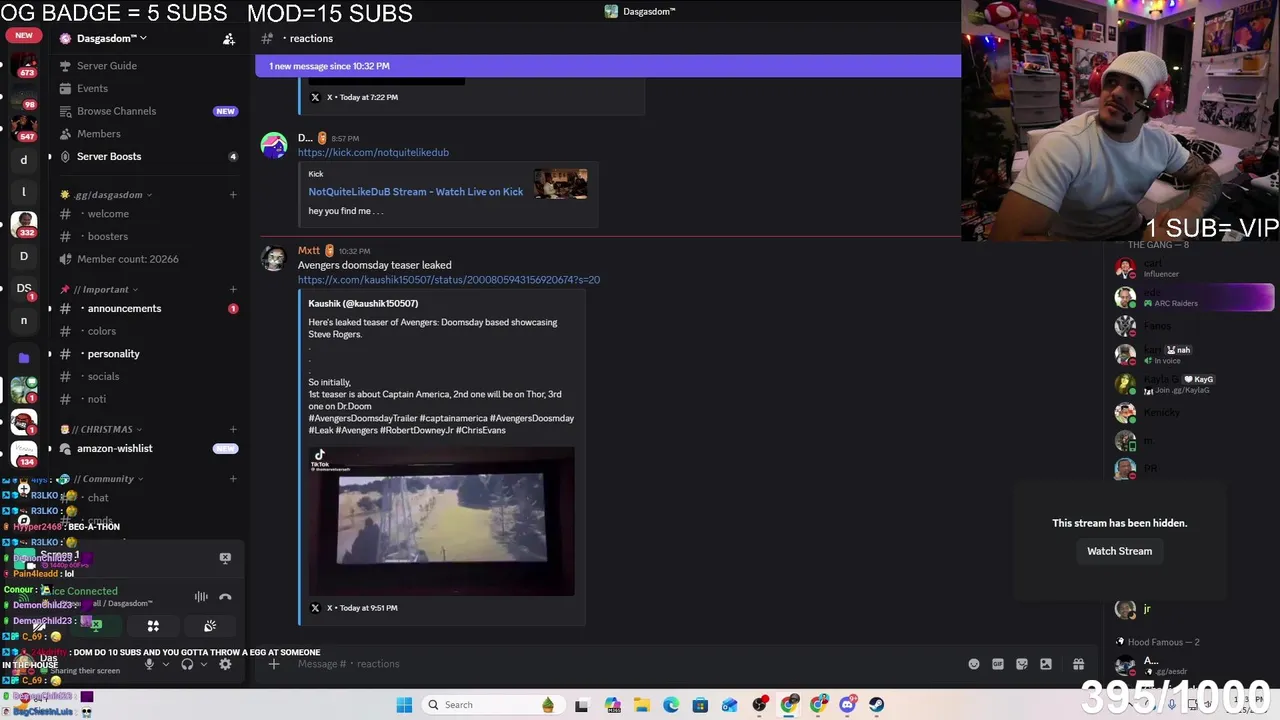Click Watch Stream on hidden stream panel

[1119, 551]
